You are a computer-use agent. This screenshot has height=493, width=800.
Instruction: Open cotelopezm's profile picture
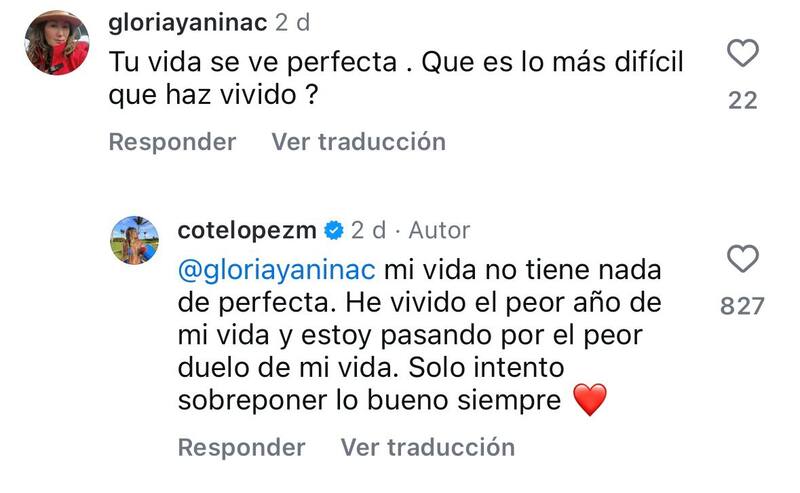(135, 240)
